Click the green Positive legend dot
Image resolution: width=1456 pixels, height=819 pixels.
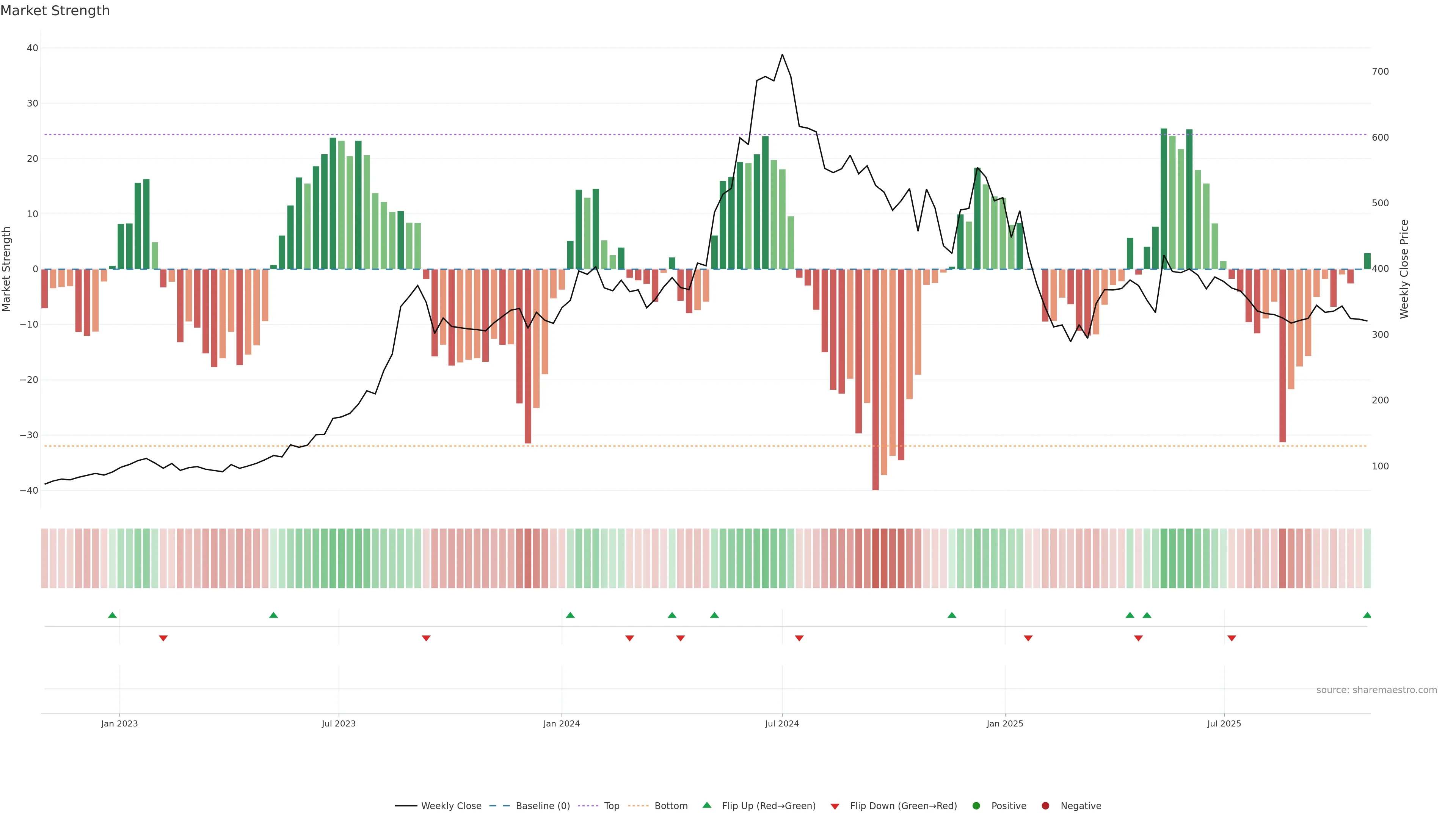(976, 805)
